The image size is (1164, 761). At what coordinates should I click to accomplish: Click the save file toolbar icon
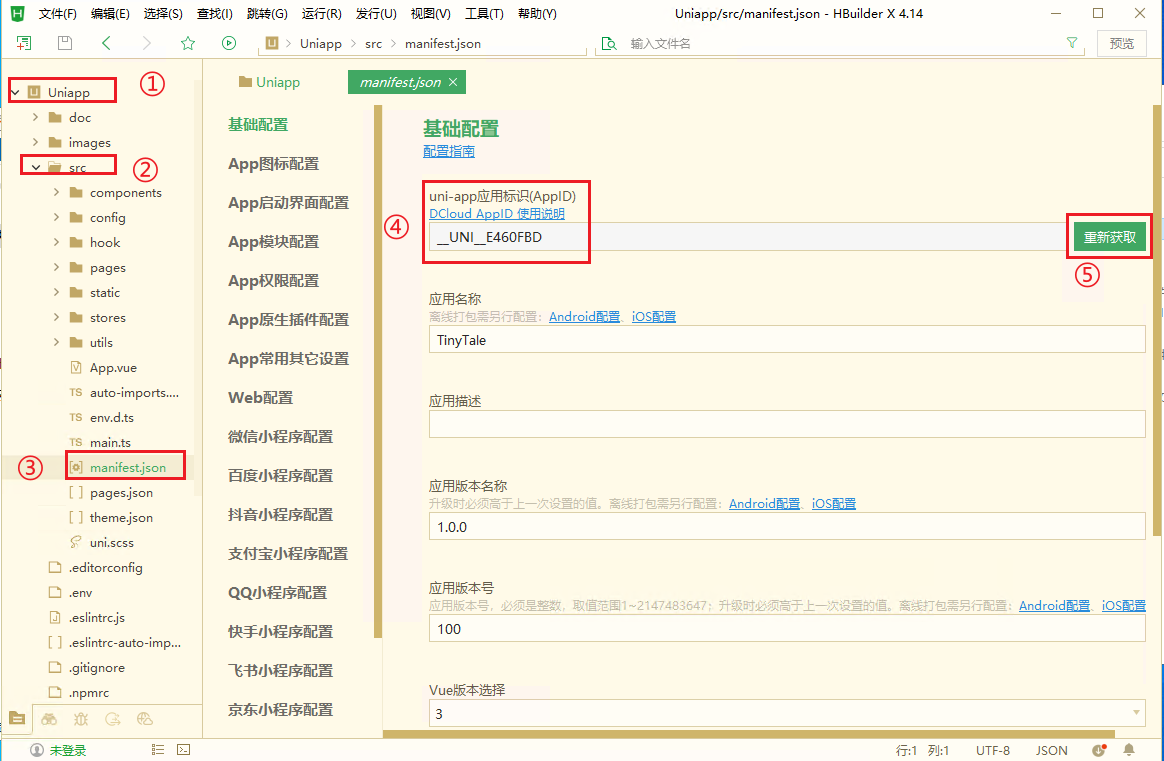click(x=65, y=43)
